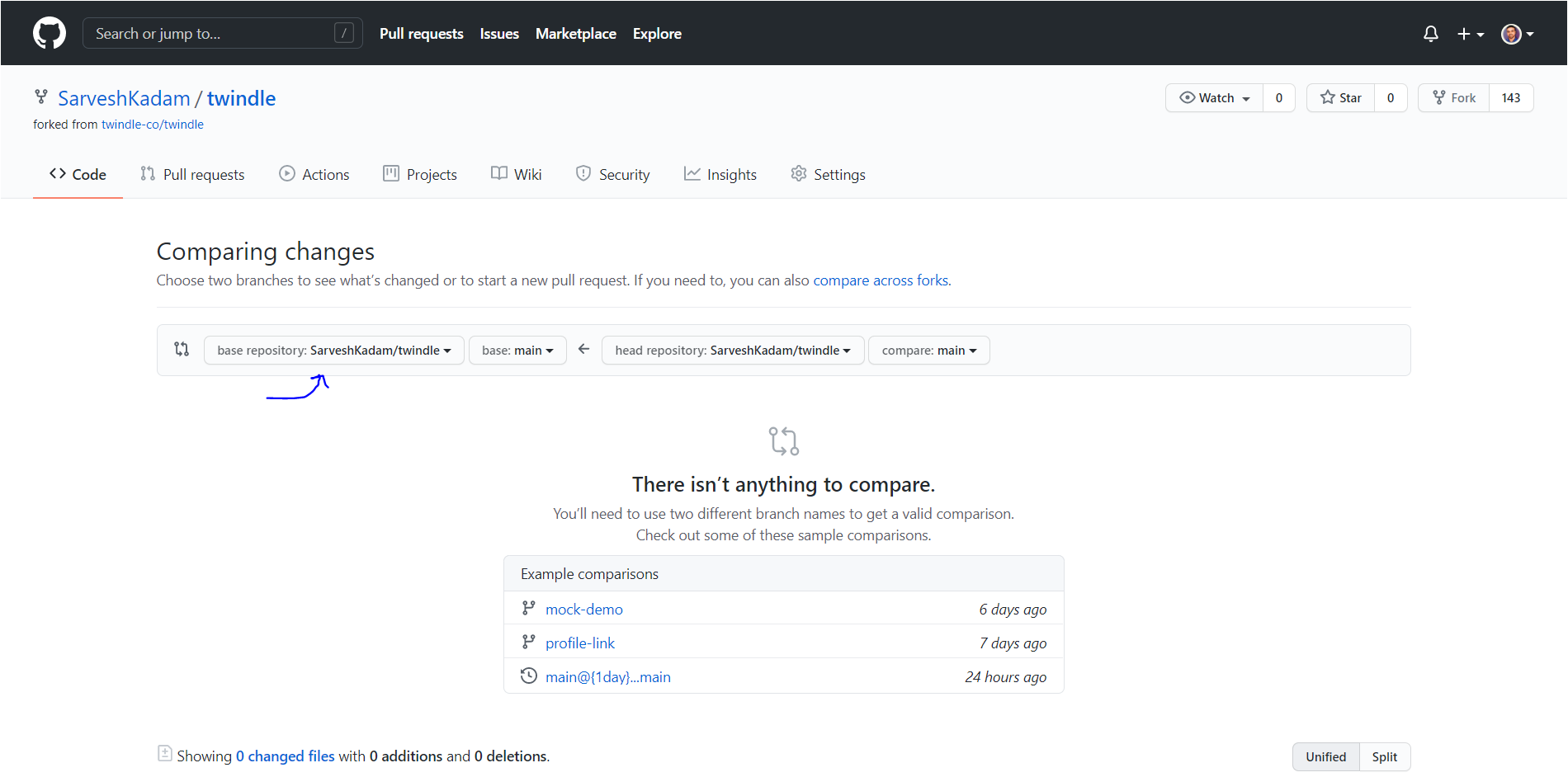The height and width of the screenshot is (777, 1568).
Task: Star the repository
Action: [x=1340, y=98]
